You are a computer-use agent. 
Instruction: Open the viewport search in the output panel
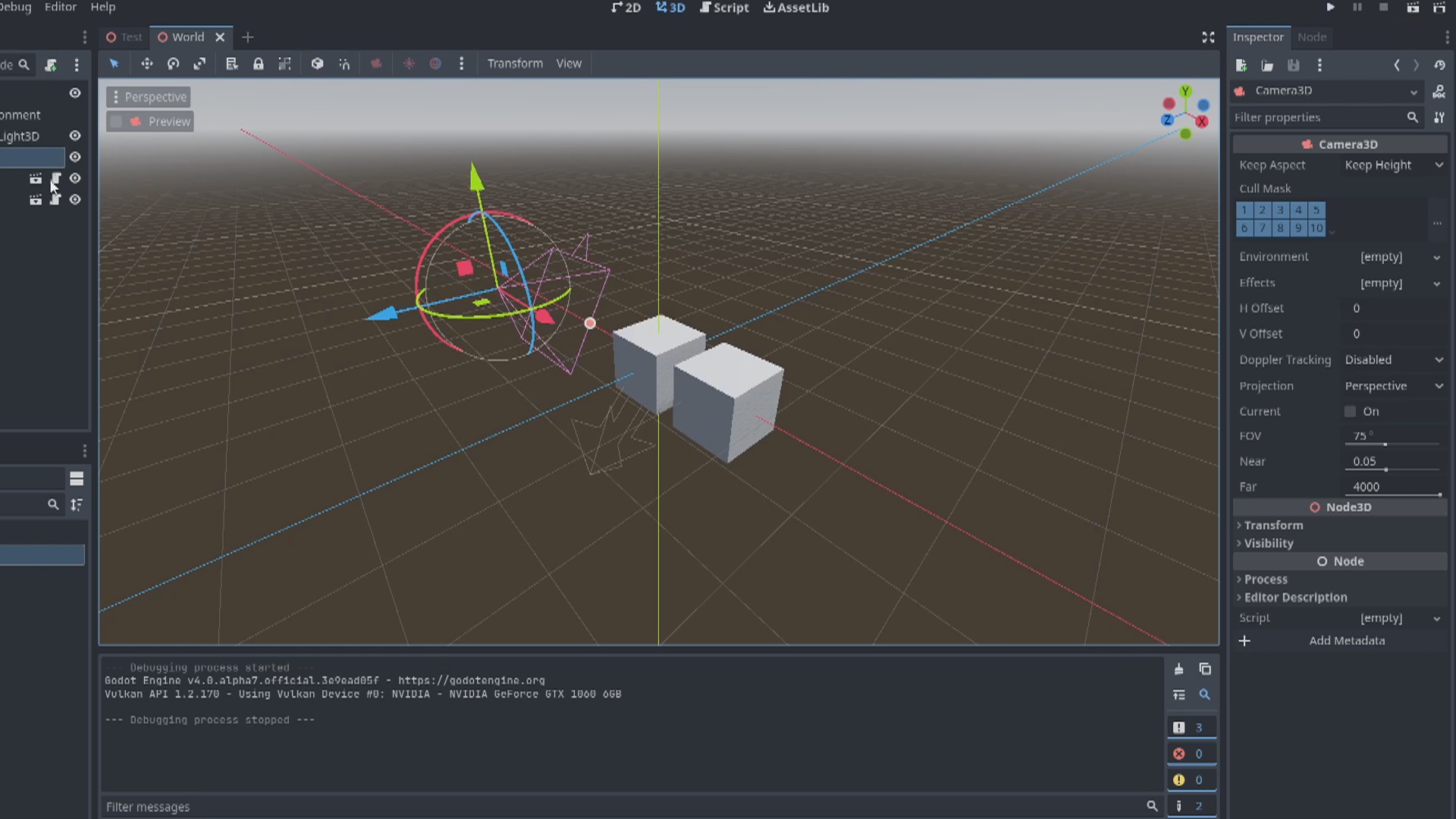[1205, 695]
